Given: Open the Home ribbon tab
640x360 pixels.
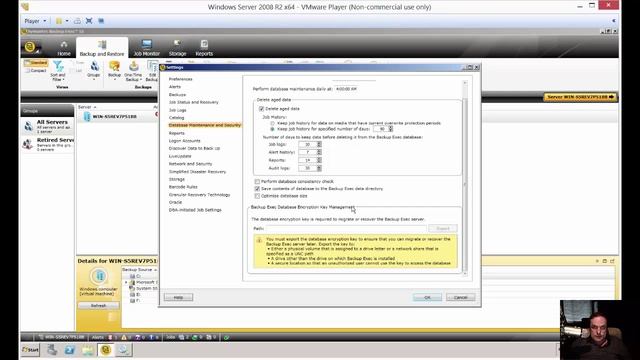Looking at the screenshot, I should click(64, 48).
